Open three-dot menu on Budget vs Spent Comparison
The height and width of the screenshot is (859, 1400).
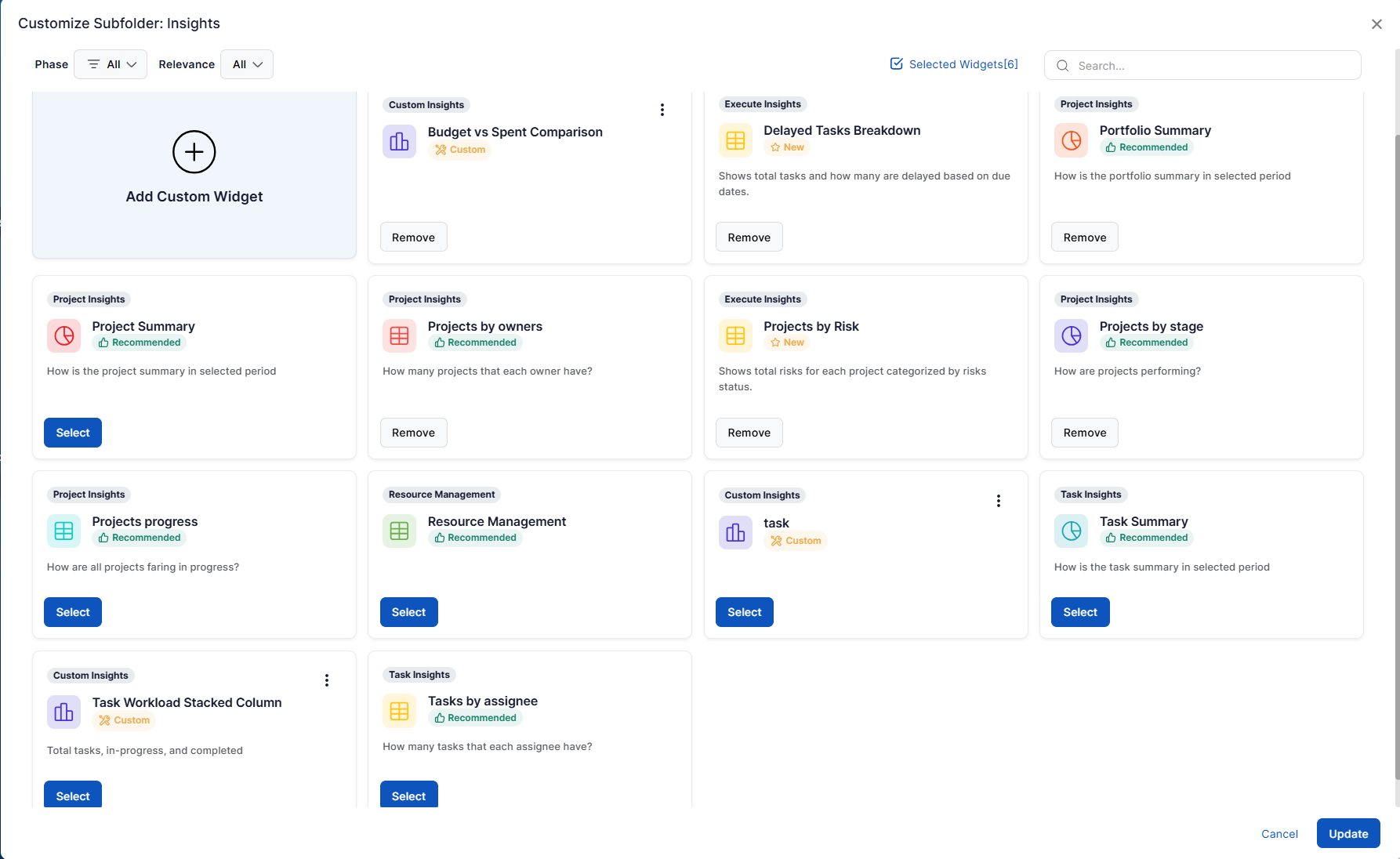[662, 110]
